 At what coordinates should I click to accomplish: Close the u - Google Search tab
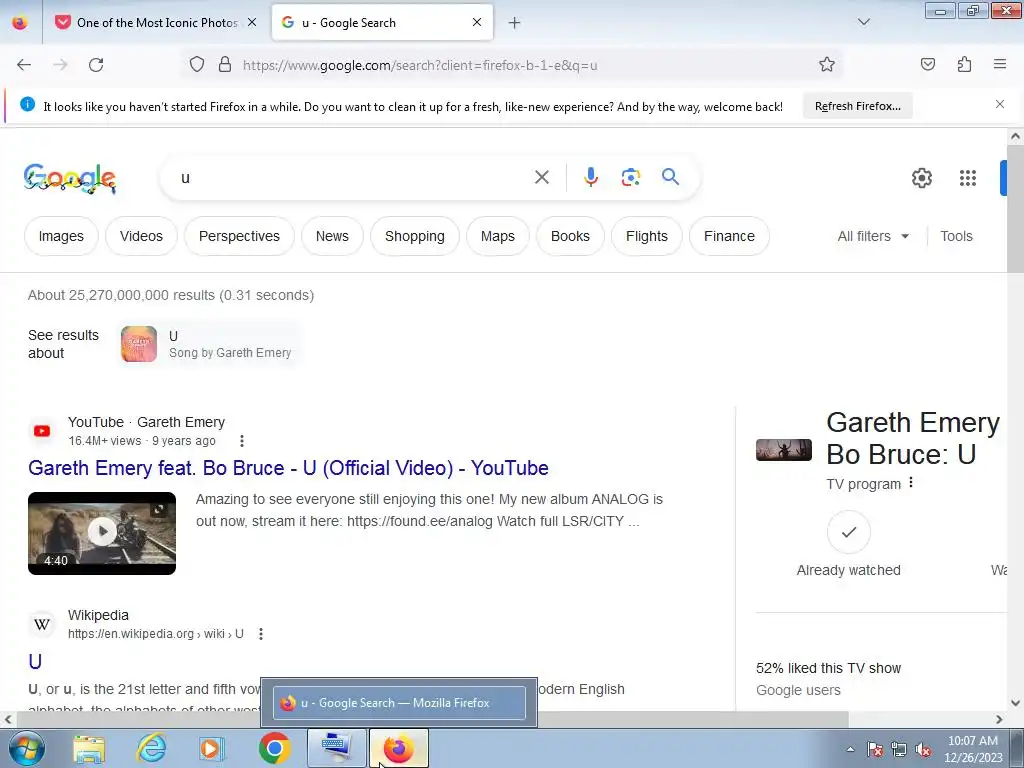pos(477,22)
